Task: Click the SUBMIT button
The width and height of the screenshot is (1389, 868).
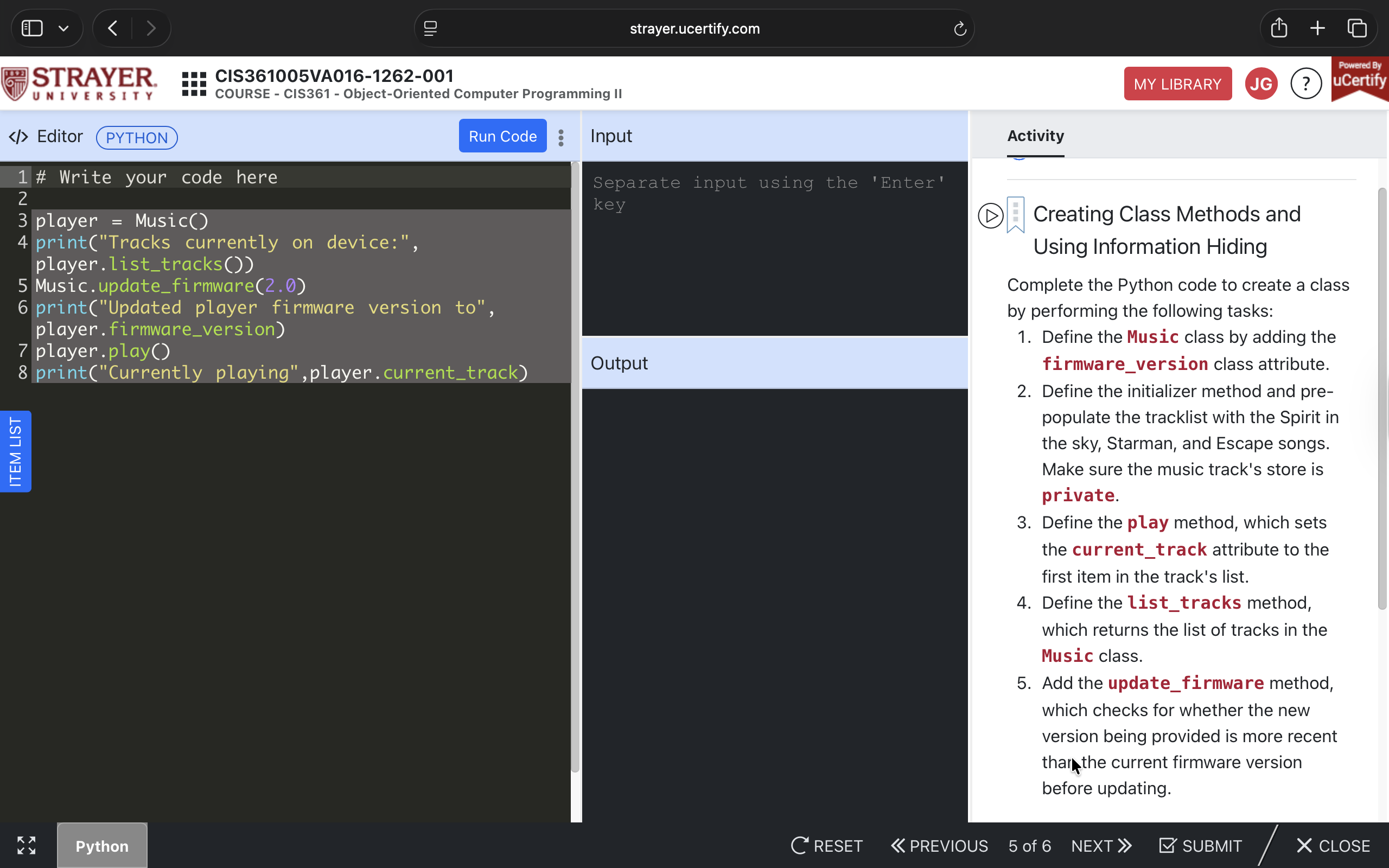Action: coord(1200,846)
